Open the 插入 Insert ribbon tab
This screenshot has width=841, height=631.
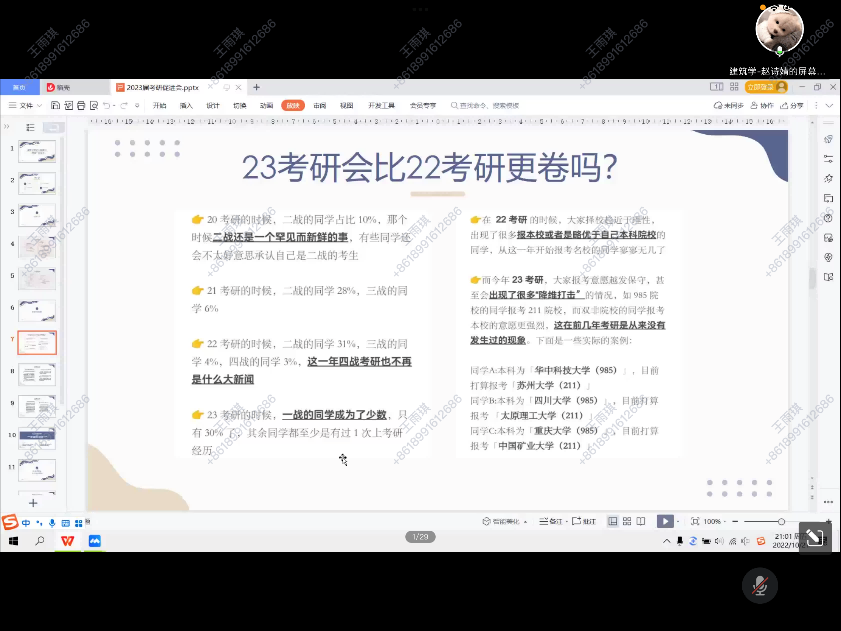[186, 105]
